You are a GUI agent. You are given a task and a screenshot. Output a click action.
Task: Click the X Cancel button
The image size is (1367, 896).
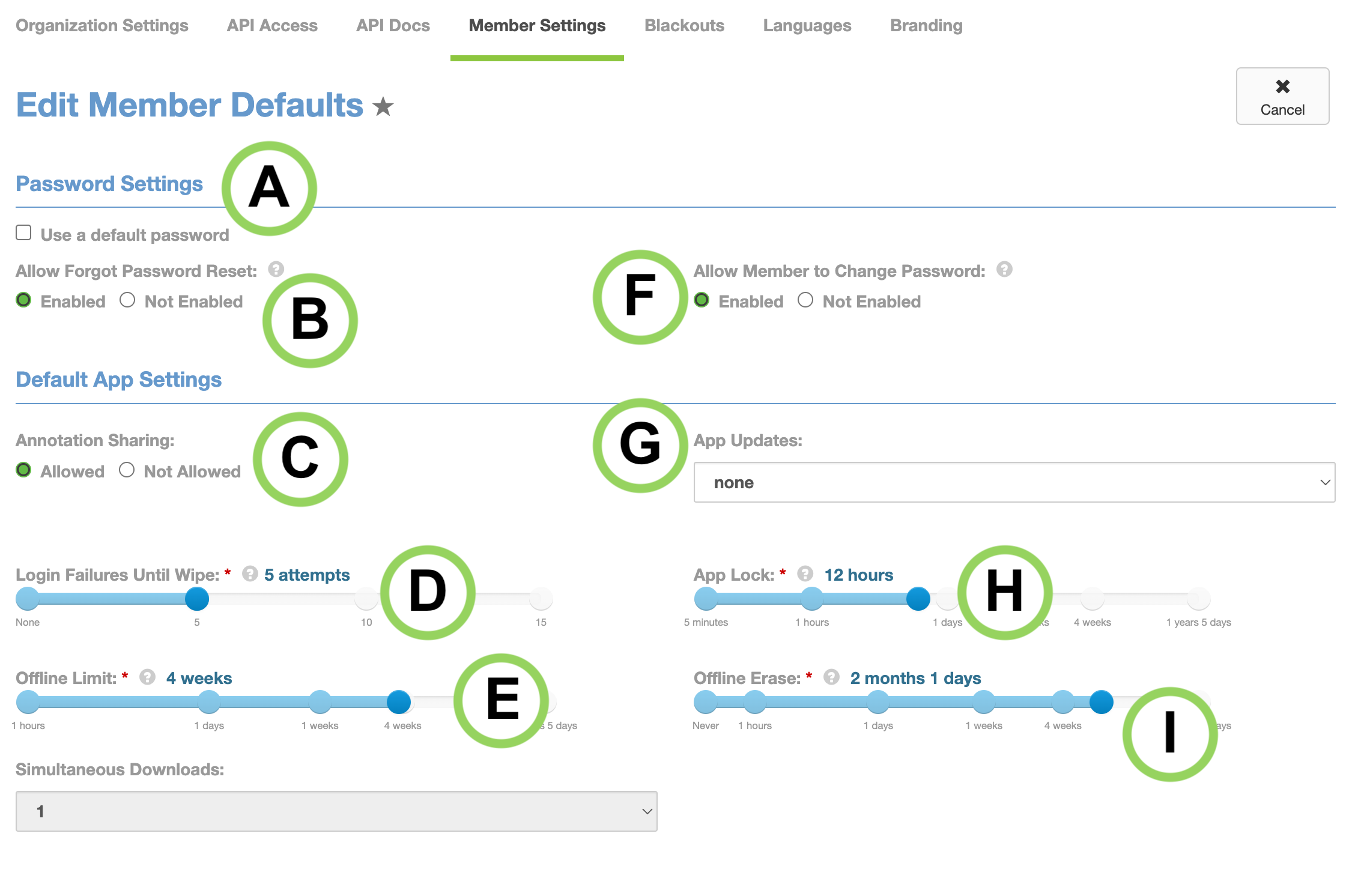pos(1282,96)
